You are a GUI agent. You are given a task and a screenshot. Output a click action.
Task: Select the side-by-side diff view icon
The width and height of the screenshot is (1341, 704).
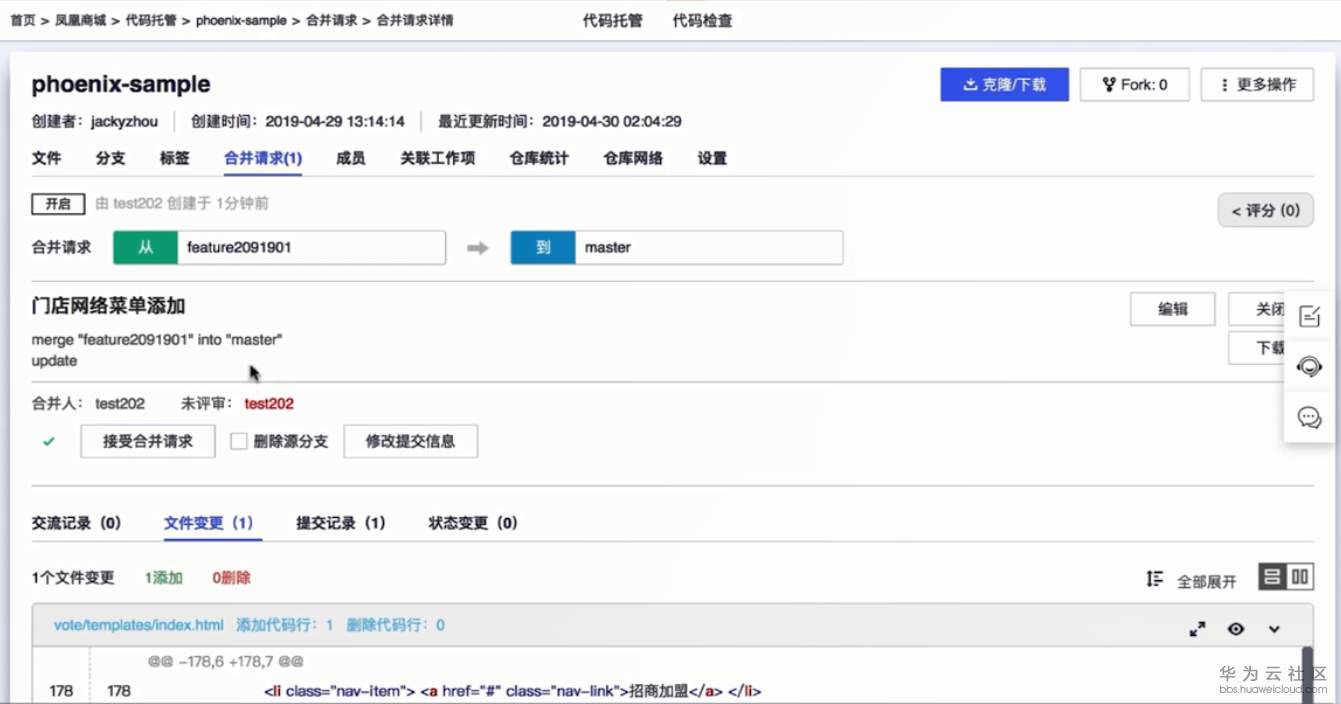tap(1300, 577)
